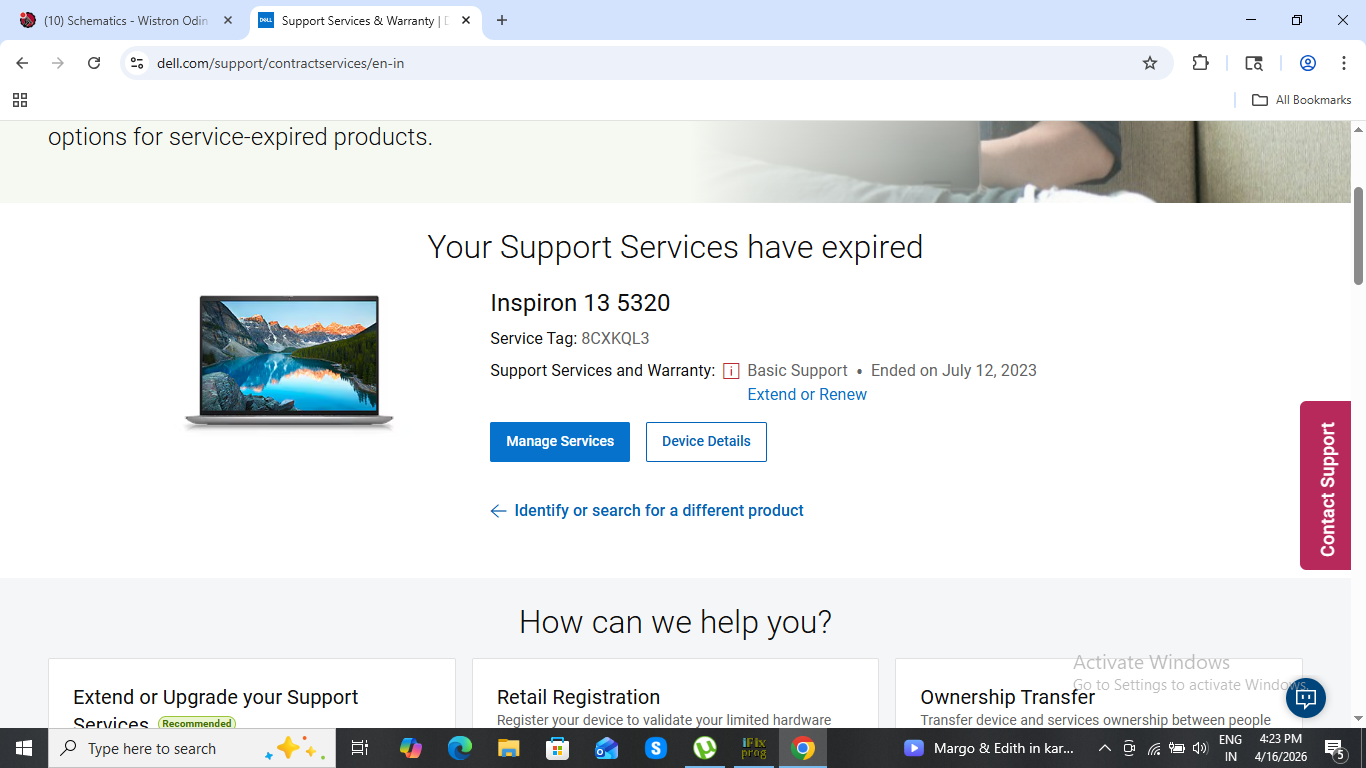Open the Chrome profile account icon

1307,62
